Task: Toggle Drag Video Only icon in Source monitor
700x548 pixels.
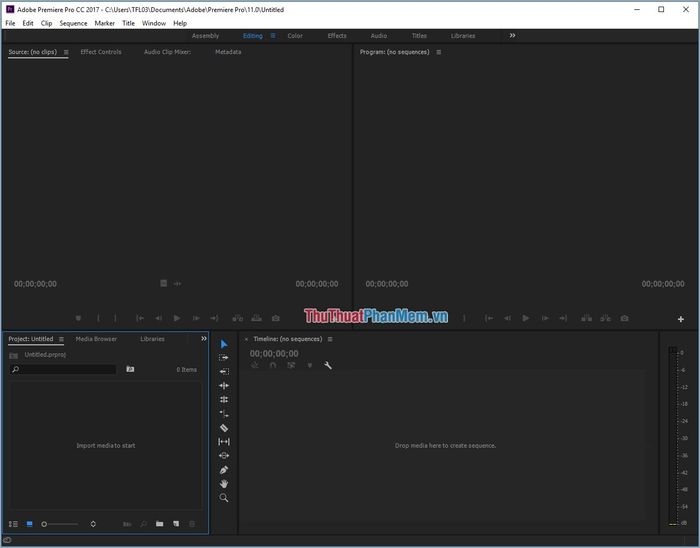Action: 163,283
